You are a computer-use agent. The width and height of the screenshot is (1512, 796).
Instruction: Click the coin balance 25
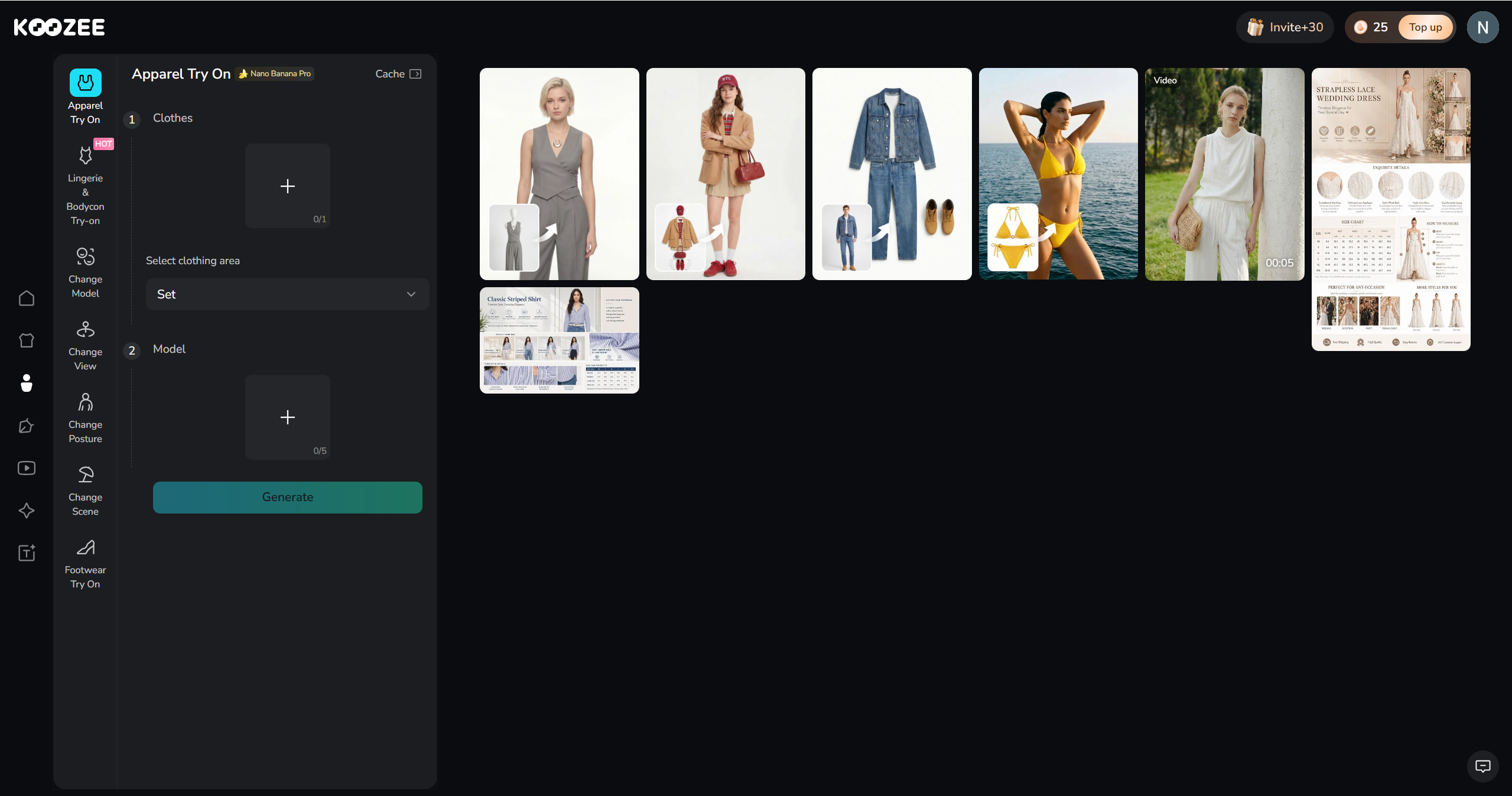tap(1371, 27)
